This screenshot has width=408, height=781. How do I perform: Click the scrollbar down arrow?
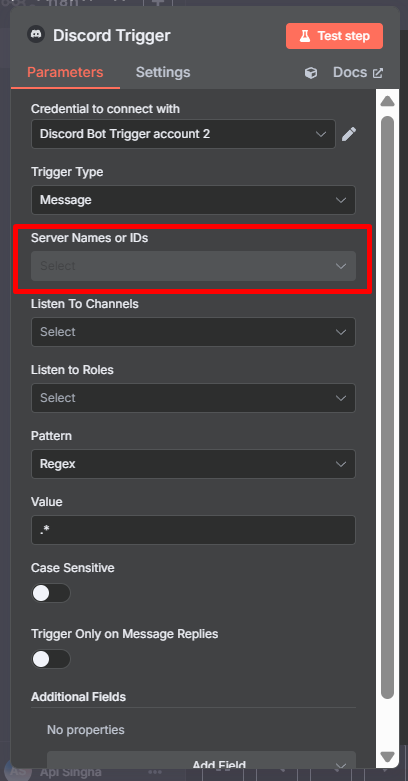click(387, 757)
